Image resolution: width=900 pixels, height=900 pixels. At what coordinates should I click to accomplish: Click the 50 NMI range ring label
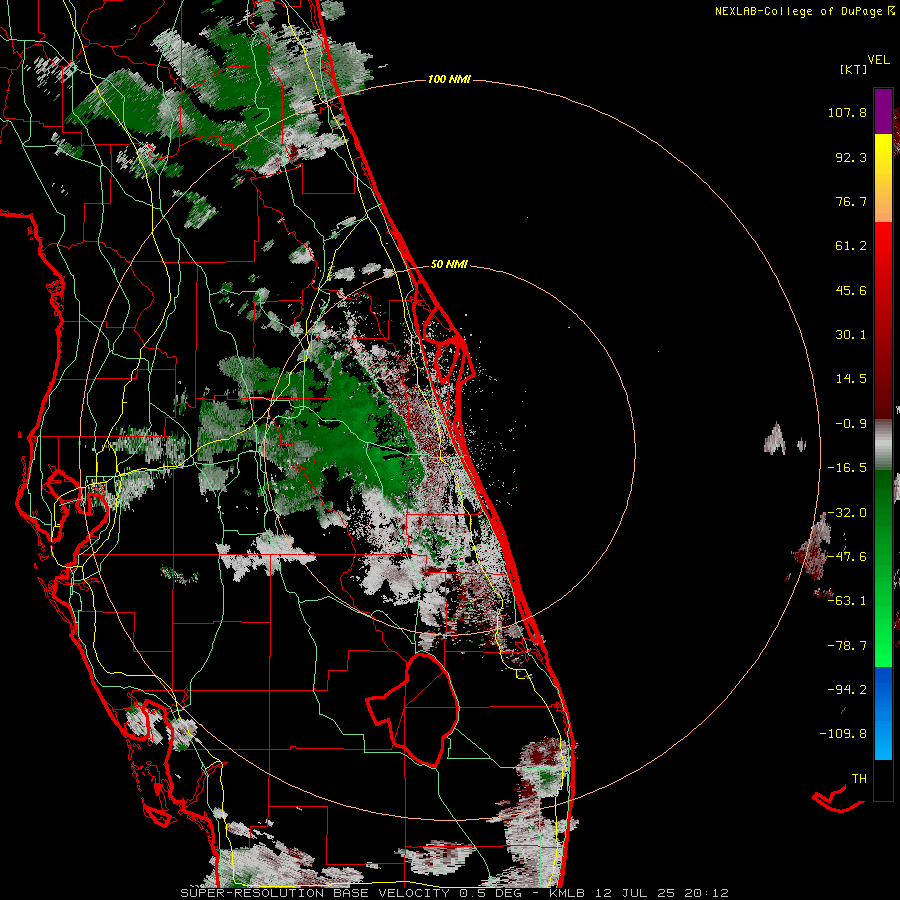449,265
